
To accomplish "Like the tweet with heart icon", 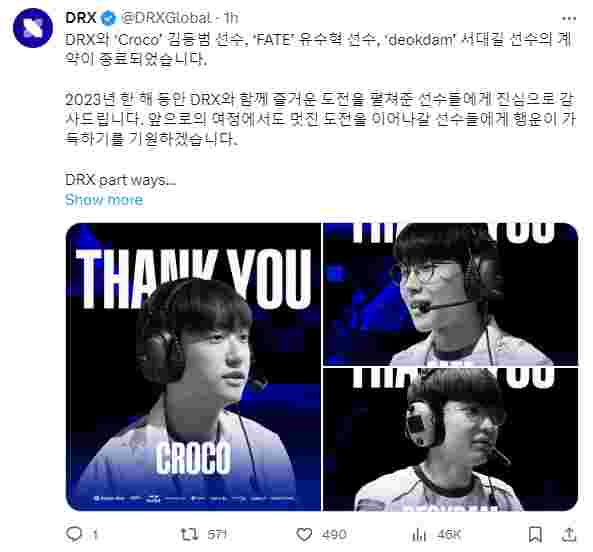I will coord(304,534).
